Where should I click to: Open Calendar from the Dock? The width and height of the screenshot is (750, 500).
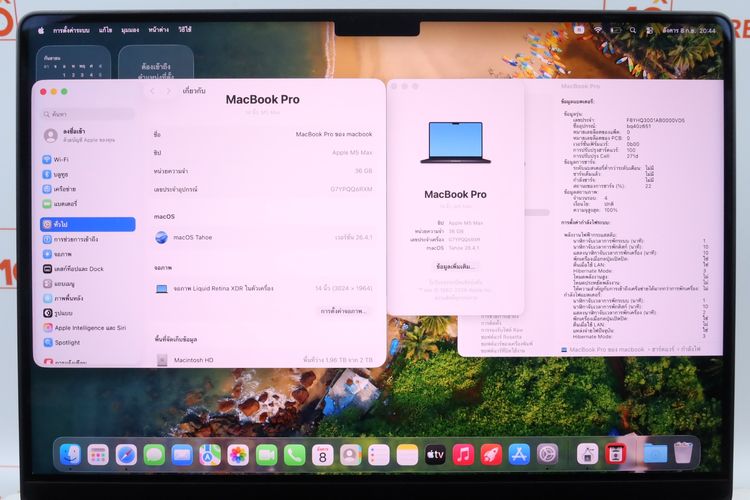322,455
